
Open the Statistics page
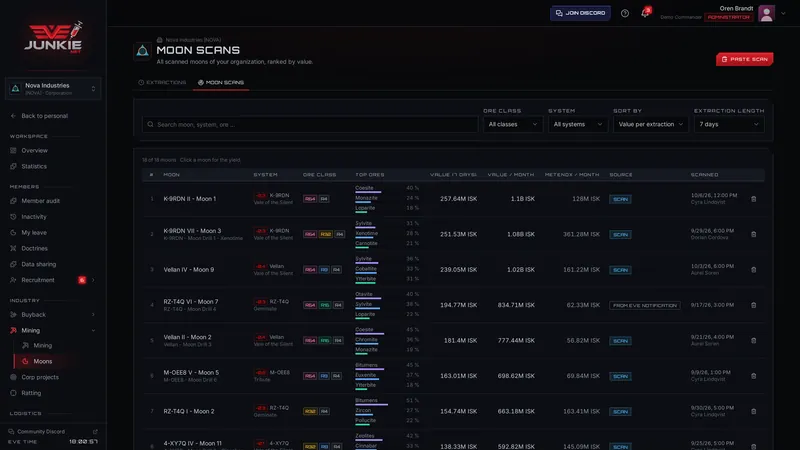pyautogui.click(x=34, y=166)
